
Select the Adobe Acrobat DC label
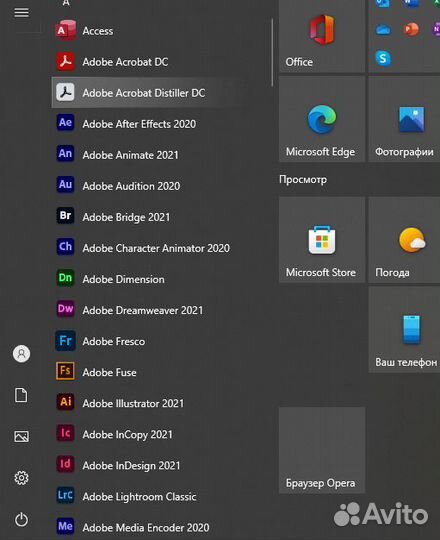[125, 62]
